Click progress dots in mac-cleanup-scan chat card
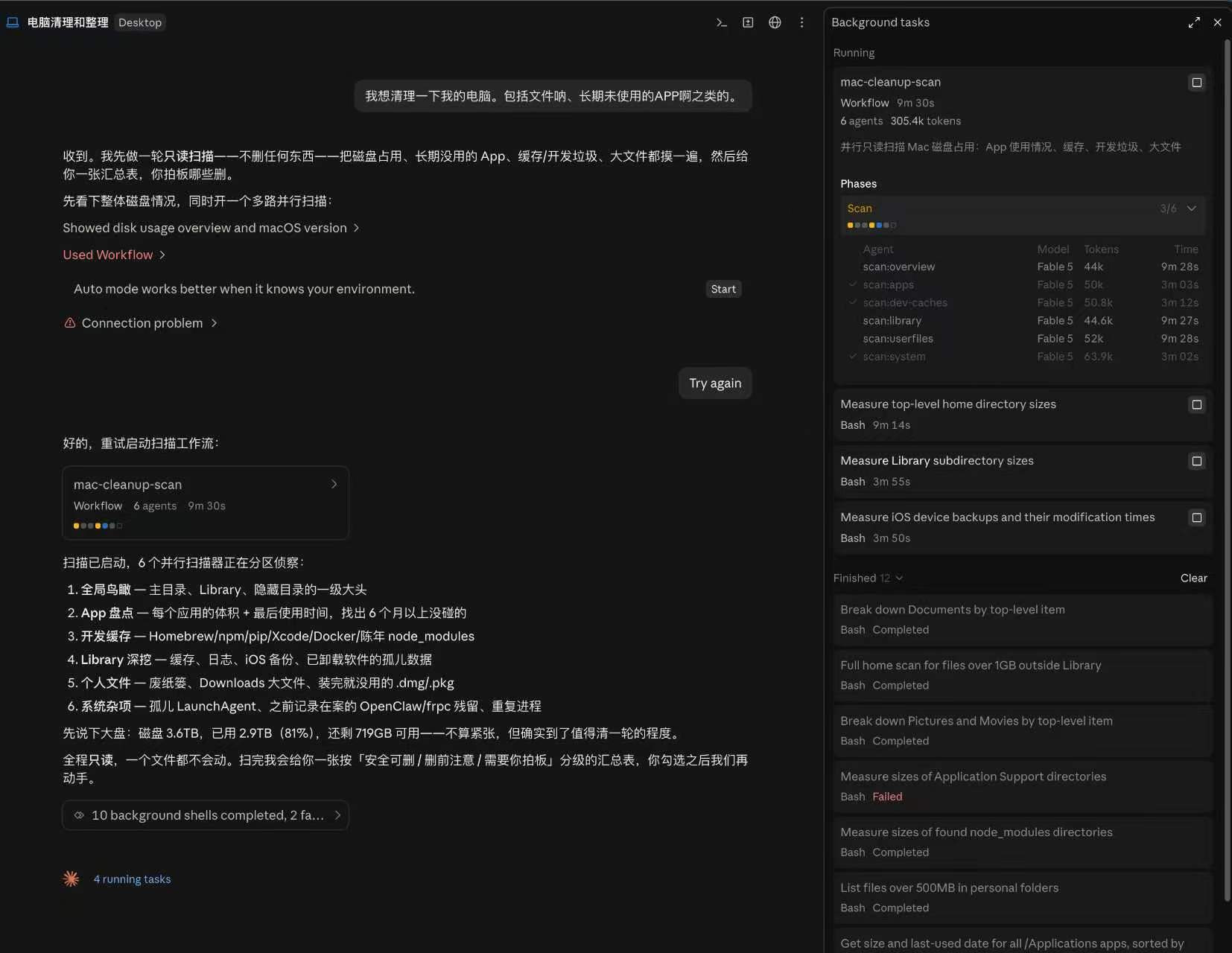Viewport: 1232px width, 953px height. (98, 526)
